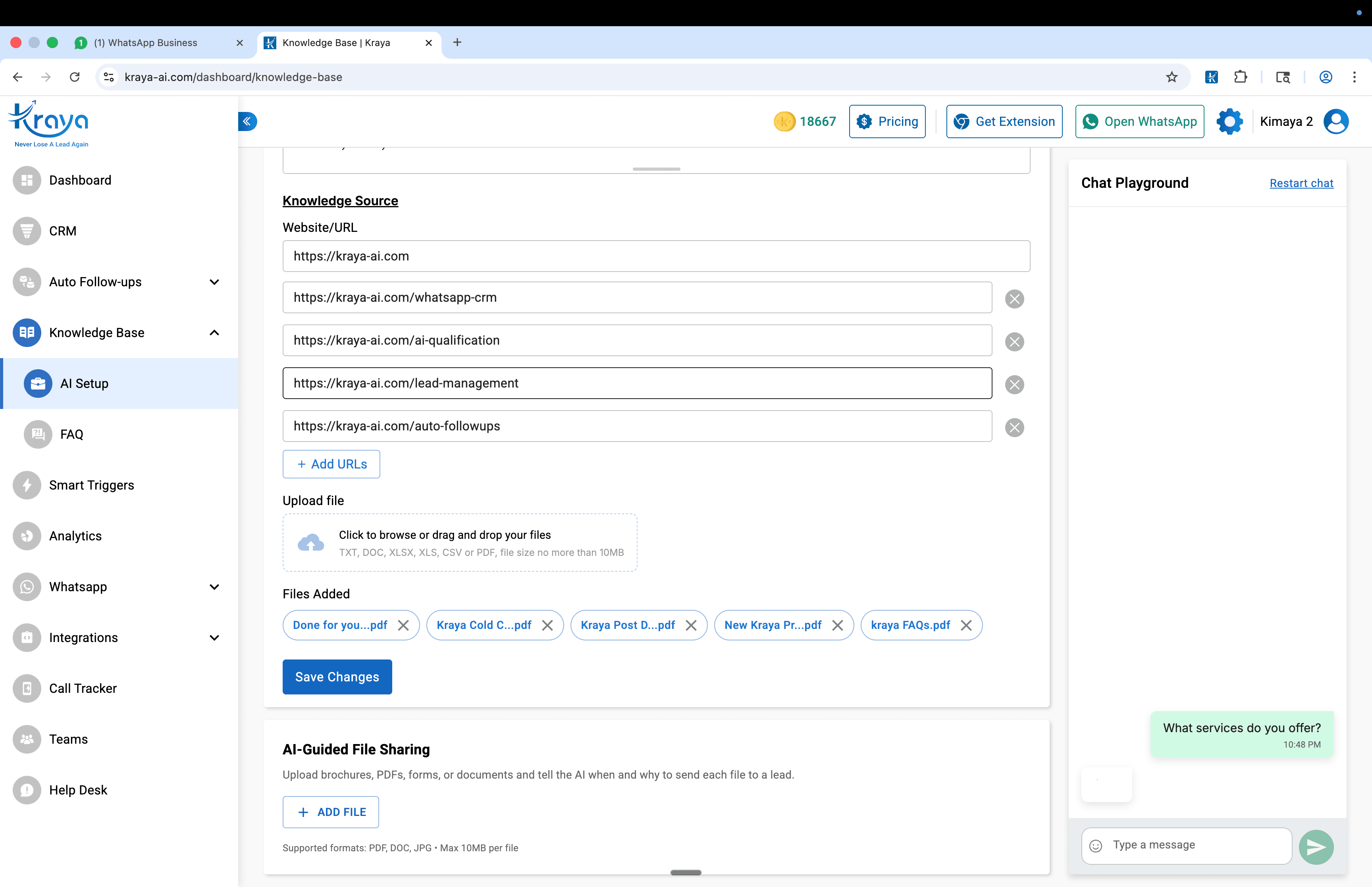1372x887 pixels.
Task: Open the CRM funnel icon
Action: (x=27, y=231)
